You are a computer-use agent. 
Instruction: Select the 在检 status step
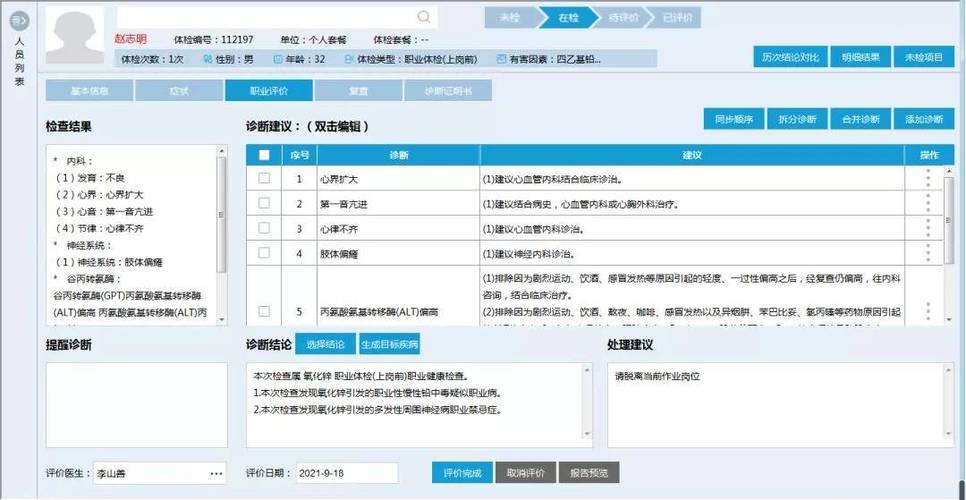point(567,18)
